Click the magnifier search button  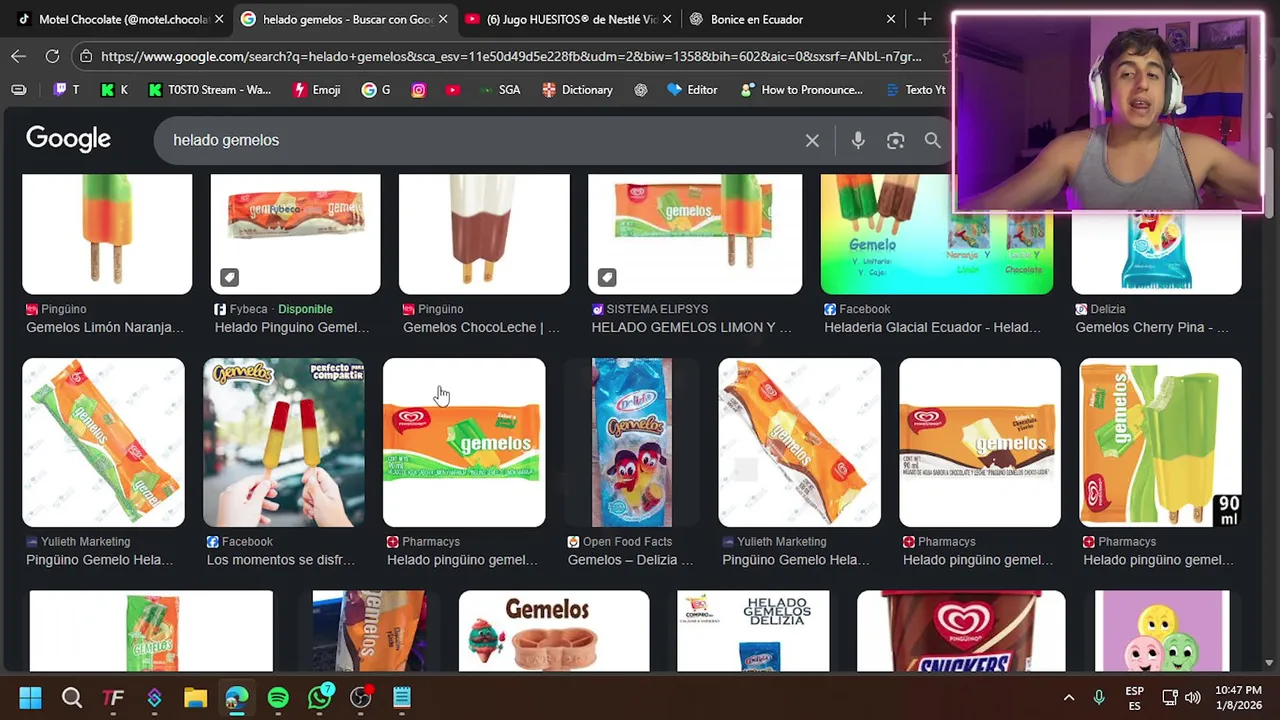point(932,141)
